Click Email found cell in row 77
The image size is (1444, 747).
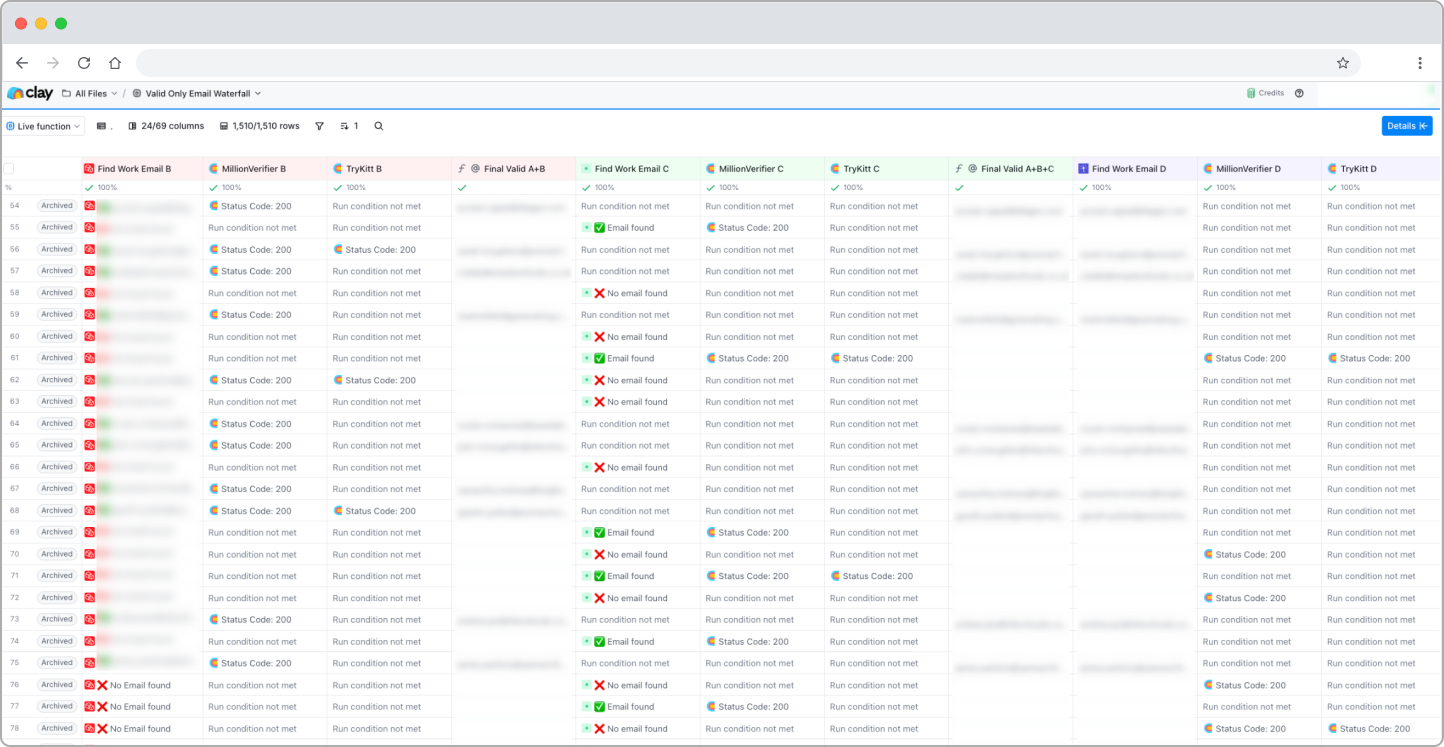pos(618,706)
